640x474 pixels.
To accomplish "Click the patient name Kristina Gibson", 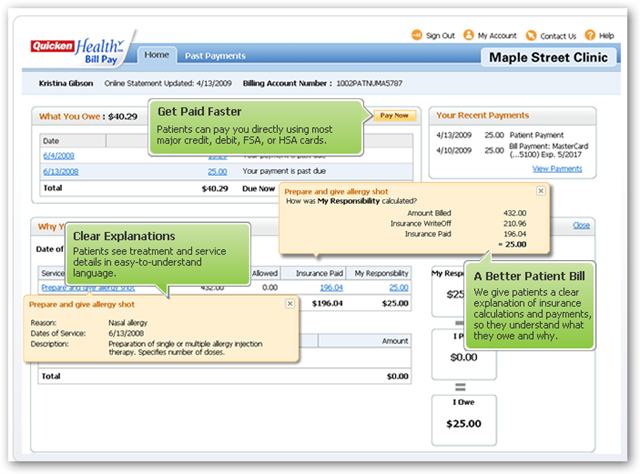I will coord(66,83).
